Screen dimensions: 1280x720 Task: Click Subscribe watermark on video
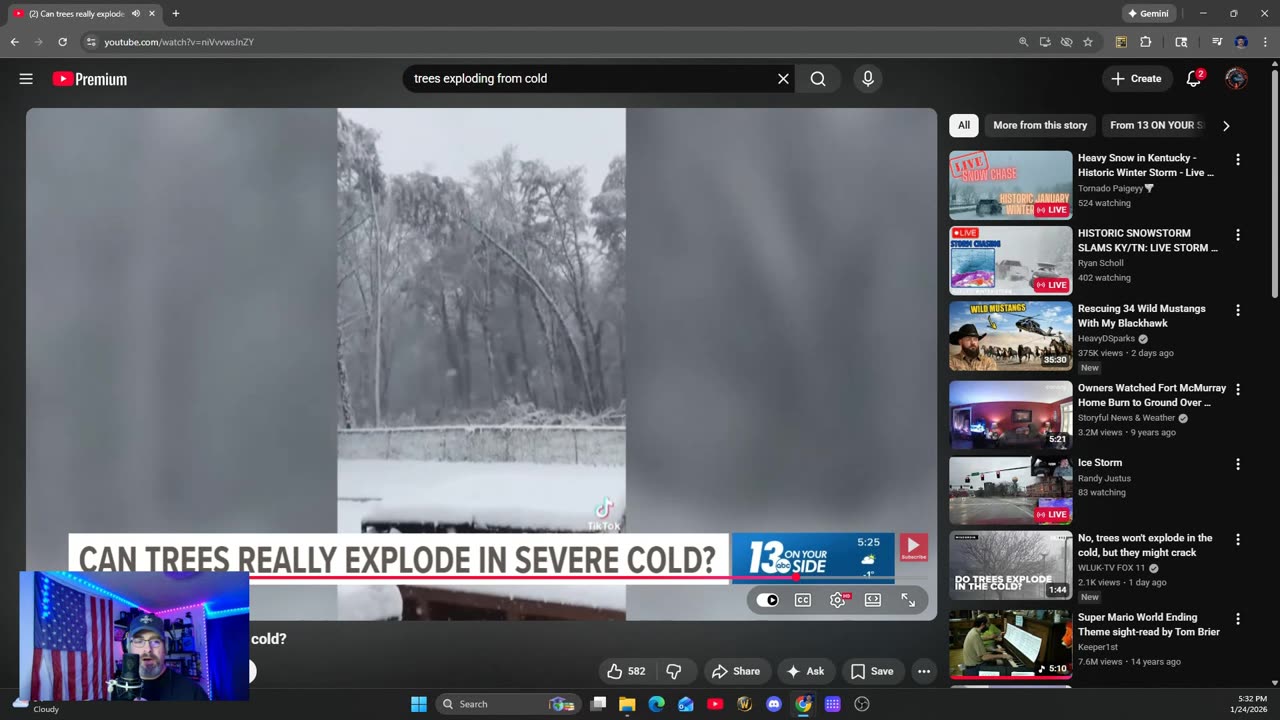(914, 547)
